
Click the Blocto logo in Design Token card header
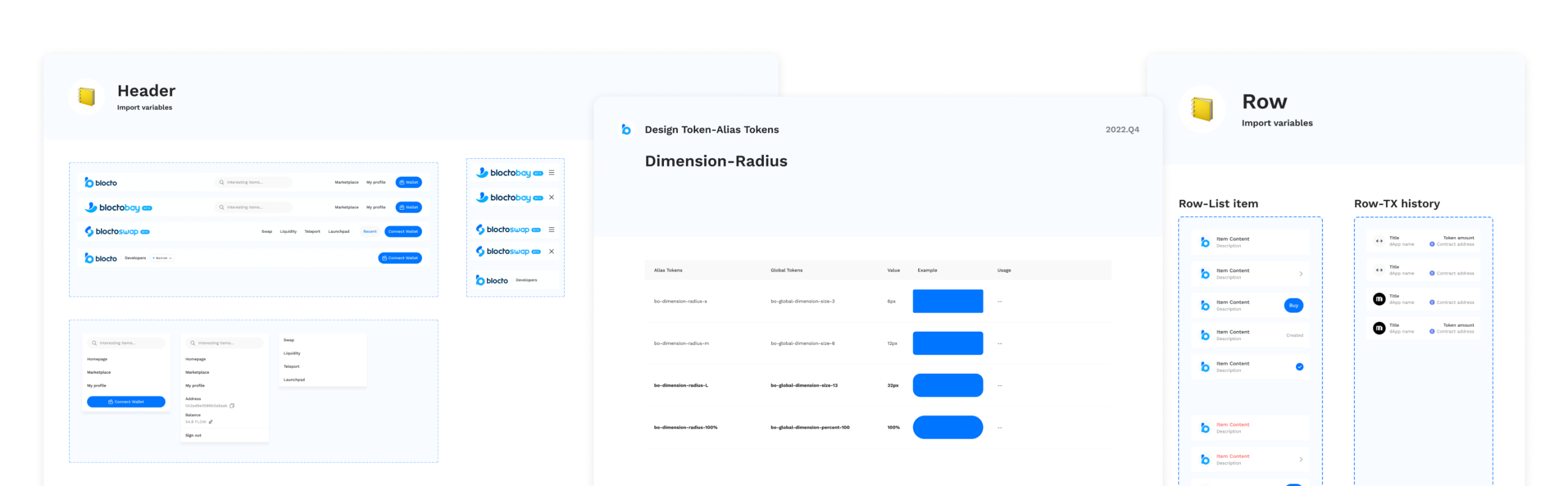pos(625,129)
